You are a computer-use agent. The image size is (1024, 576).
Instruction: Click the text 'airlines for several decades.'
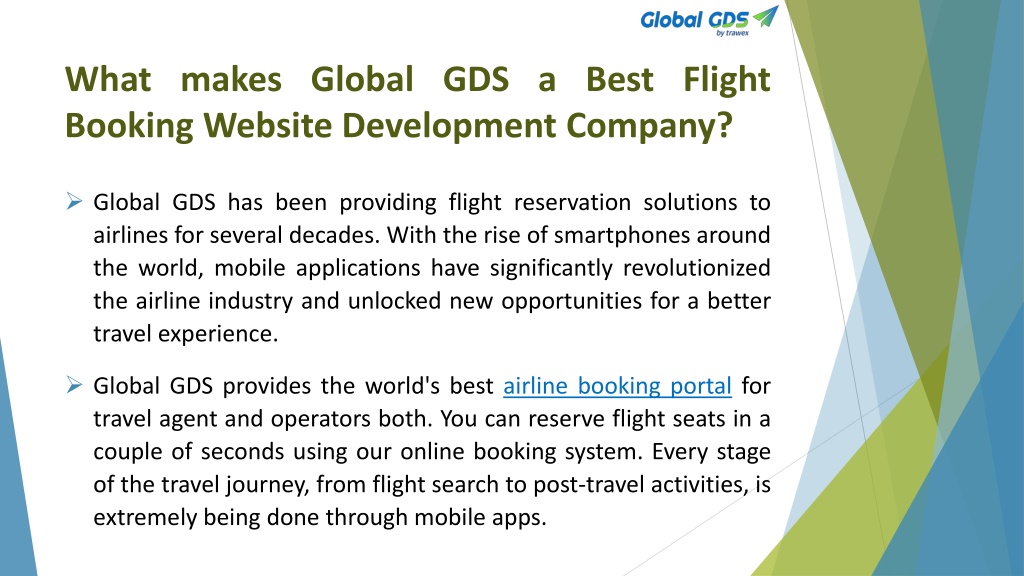(x=236, y=235)
